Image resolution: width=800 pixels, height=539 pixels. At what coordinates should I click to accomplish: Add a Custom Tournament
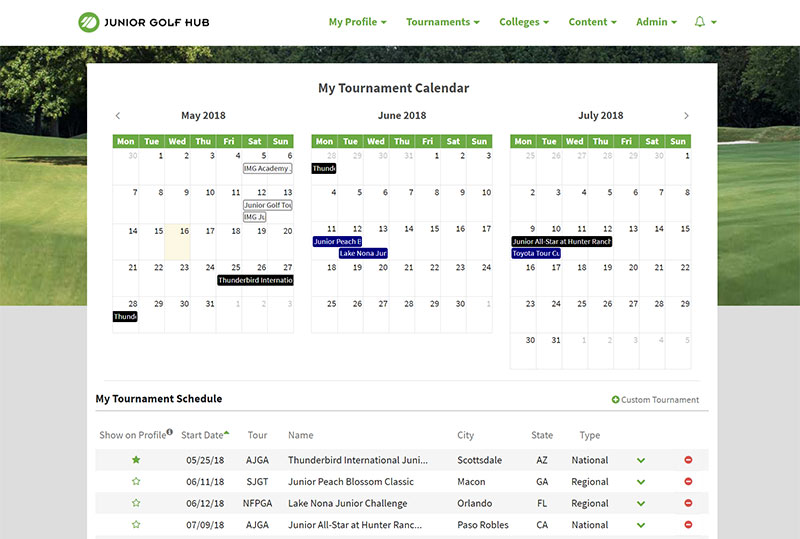655,400
